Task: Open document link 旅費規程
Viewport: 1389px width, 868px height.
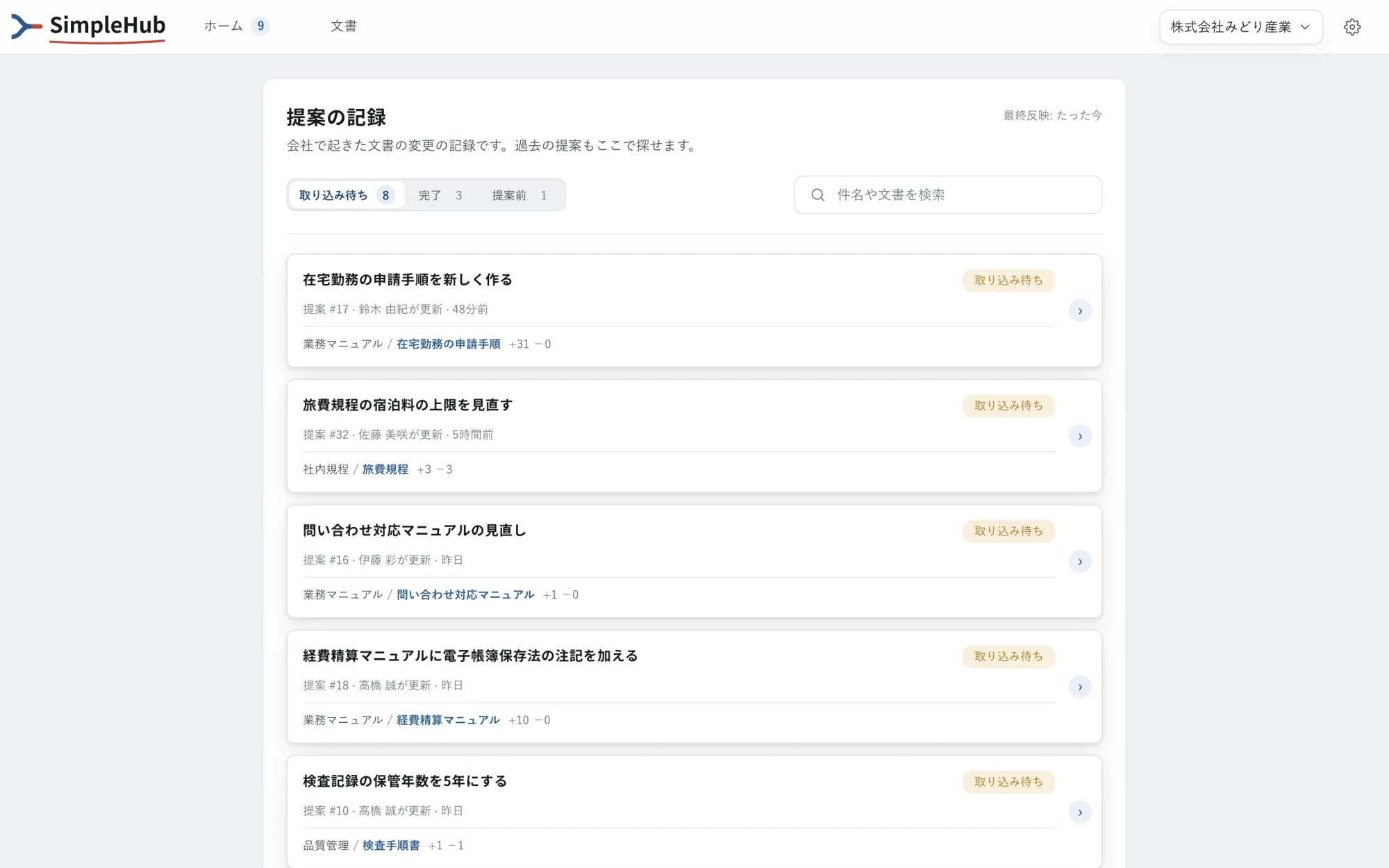Action: [x=385, y=469]
